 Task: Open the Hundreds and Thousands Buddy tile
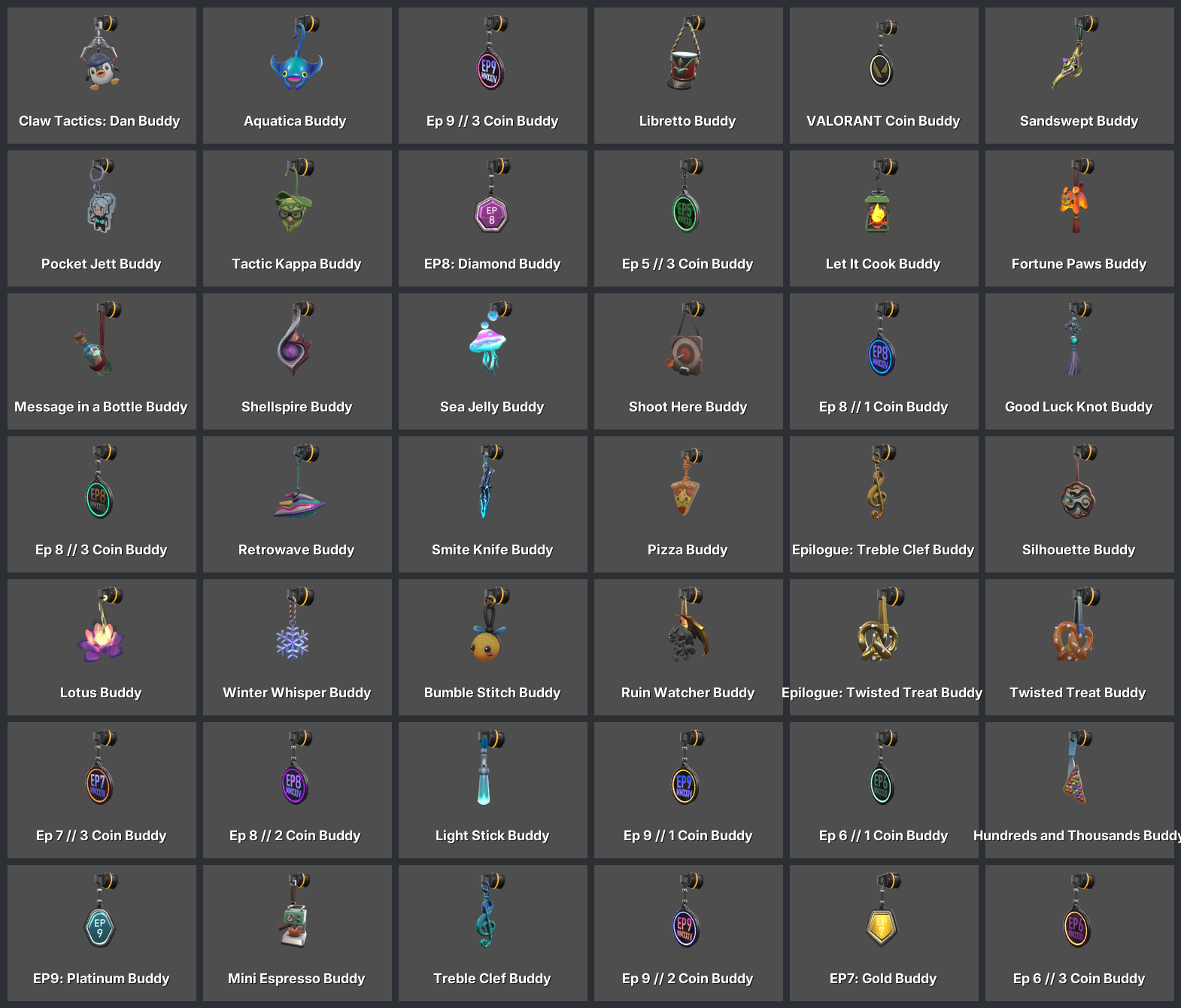(1079, 790)
